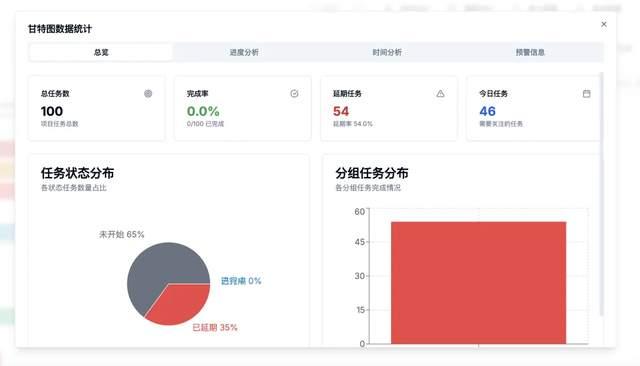Click the 完成率 check-circle icon

point(294,93)
